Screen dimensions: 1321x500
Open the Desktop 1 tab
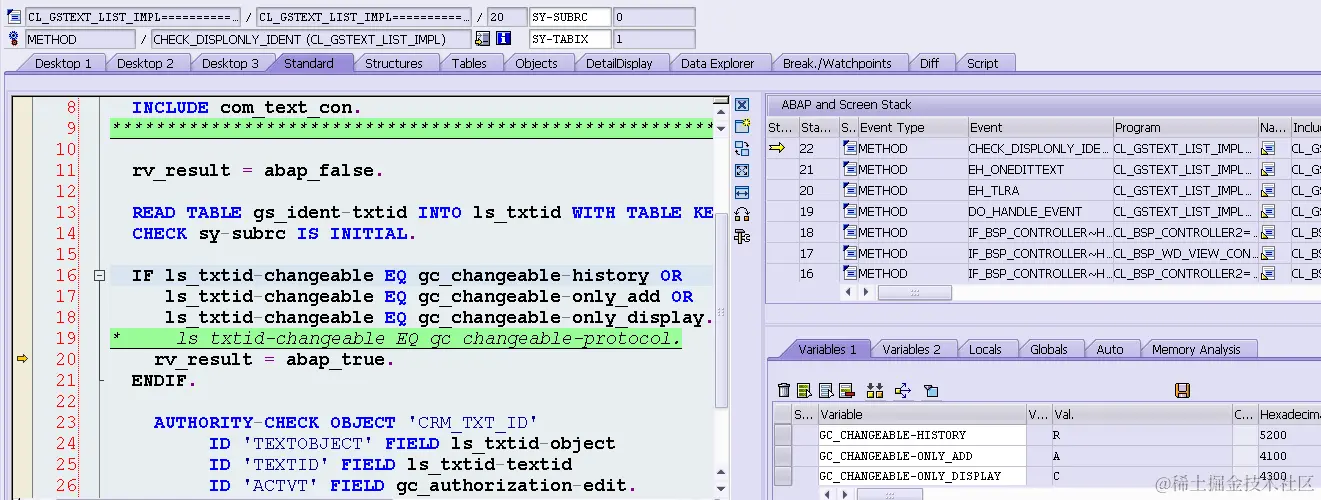63,63
